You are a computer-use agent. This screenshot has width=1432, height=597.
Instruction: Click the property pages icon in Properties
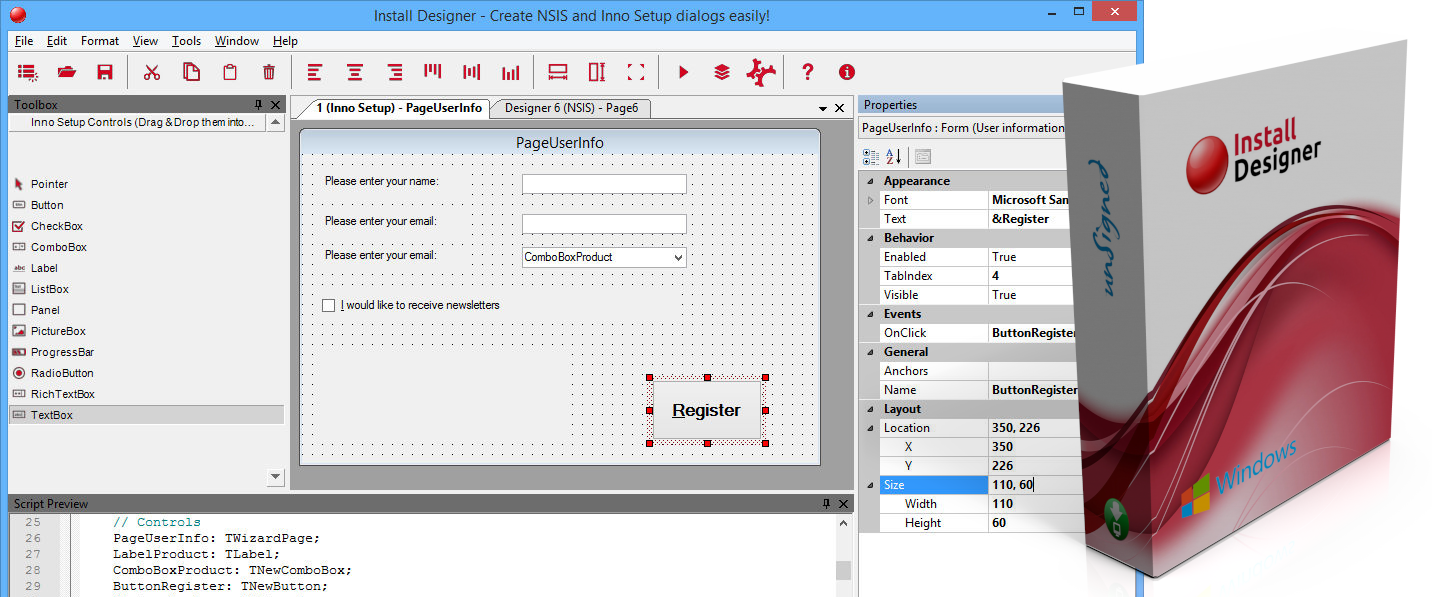(x=922, y=156)
